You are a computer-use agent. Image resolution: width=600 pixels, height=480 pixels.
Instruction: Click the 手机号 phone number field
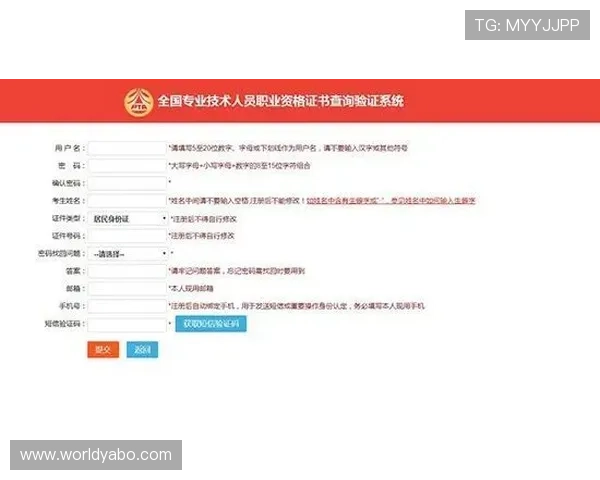[127, 306]
